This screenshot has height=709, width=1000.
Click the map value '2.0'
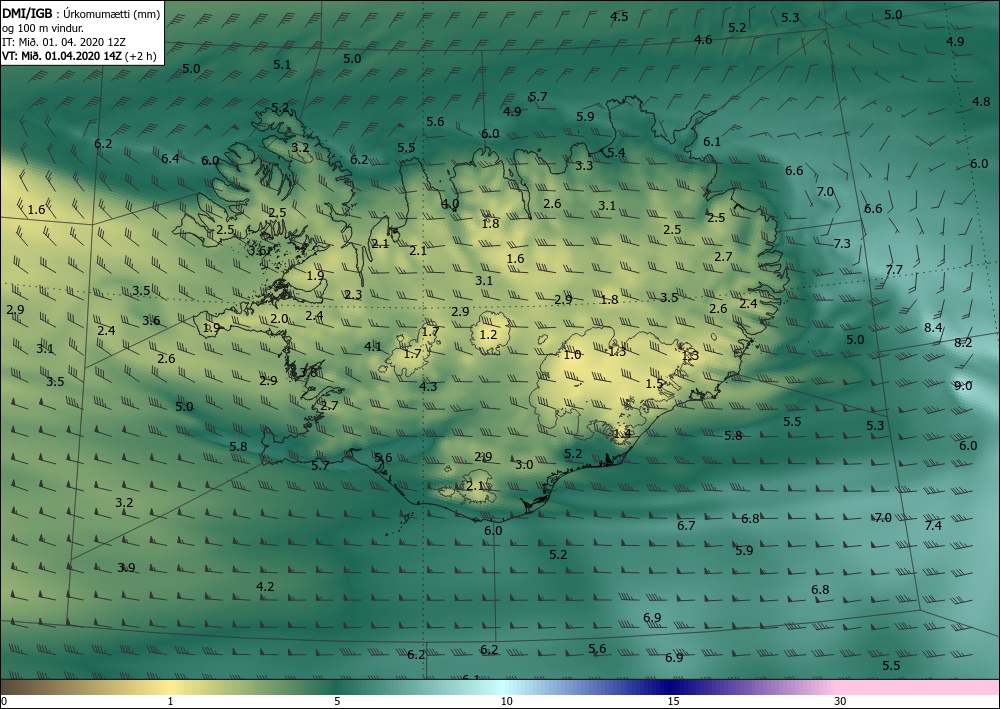pyautogui.click(x=279, y=319)
